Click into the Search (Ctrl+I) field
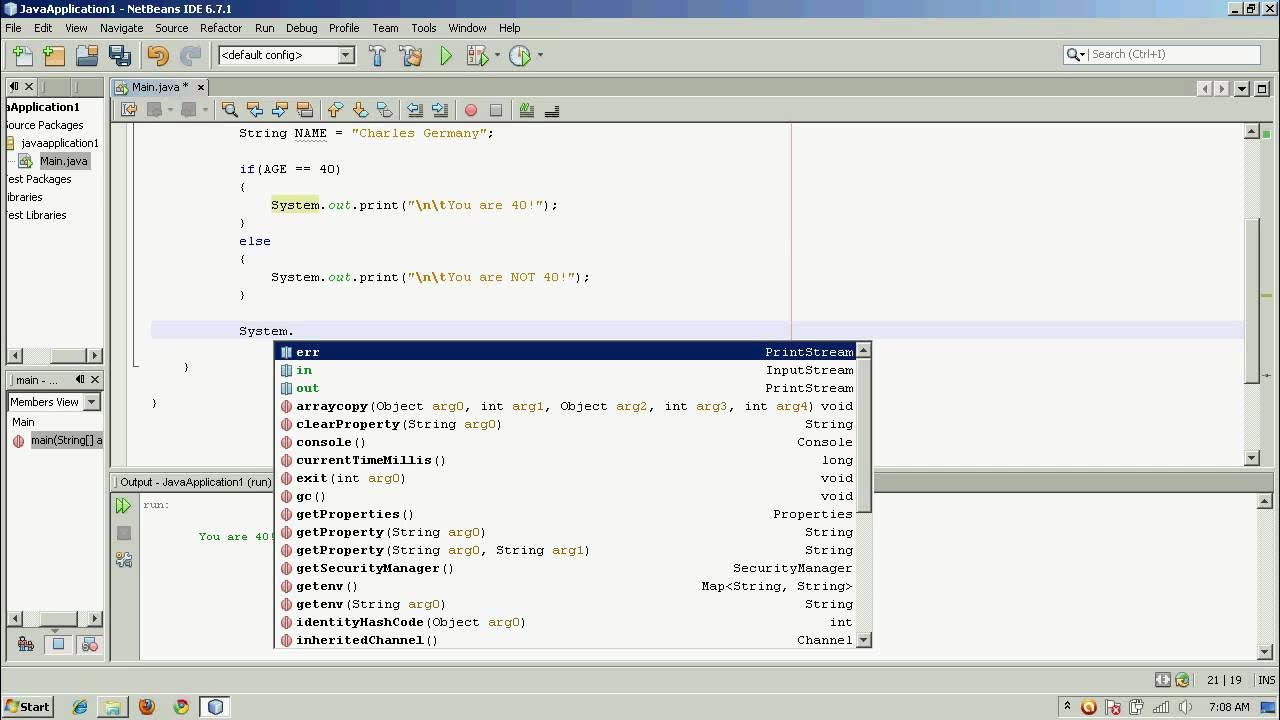 1174,54
